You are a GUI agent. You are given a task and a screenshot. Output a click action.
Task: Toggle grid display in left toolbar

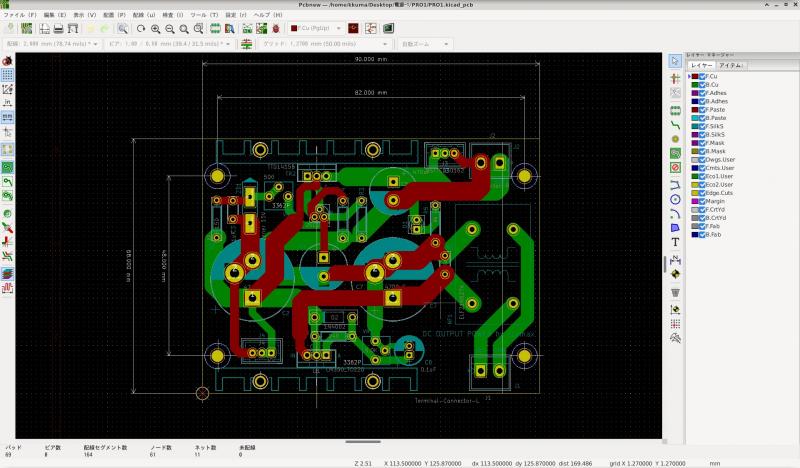(7, 74)
